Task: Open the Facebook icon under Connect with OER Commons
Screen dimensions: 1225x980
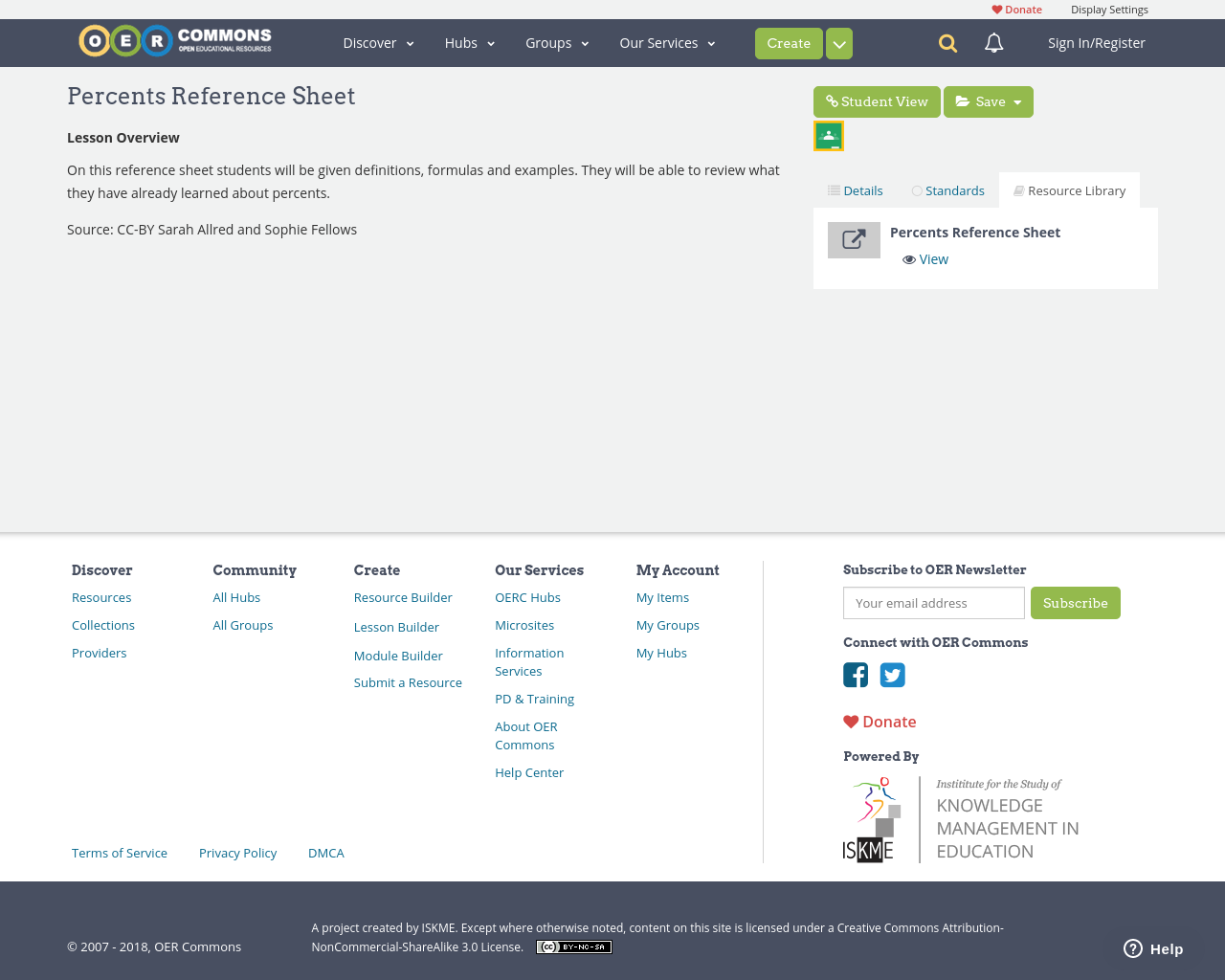Action: (856, 675)
